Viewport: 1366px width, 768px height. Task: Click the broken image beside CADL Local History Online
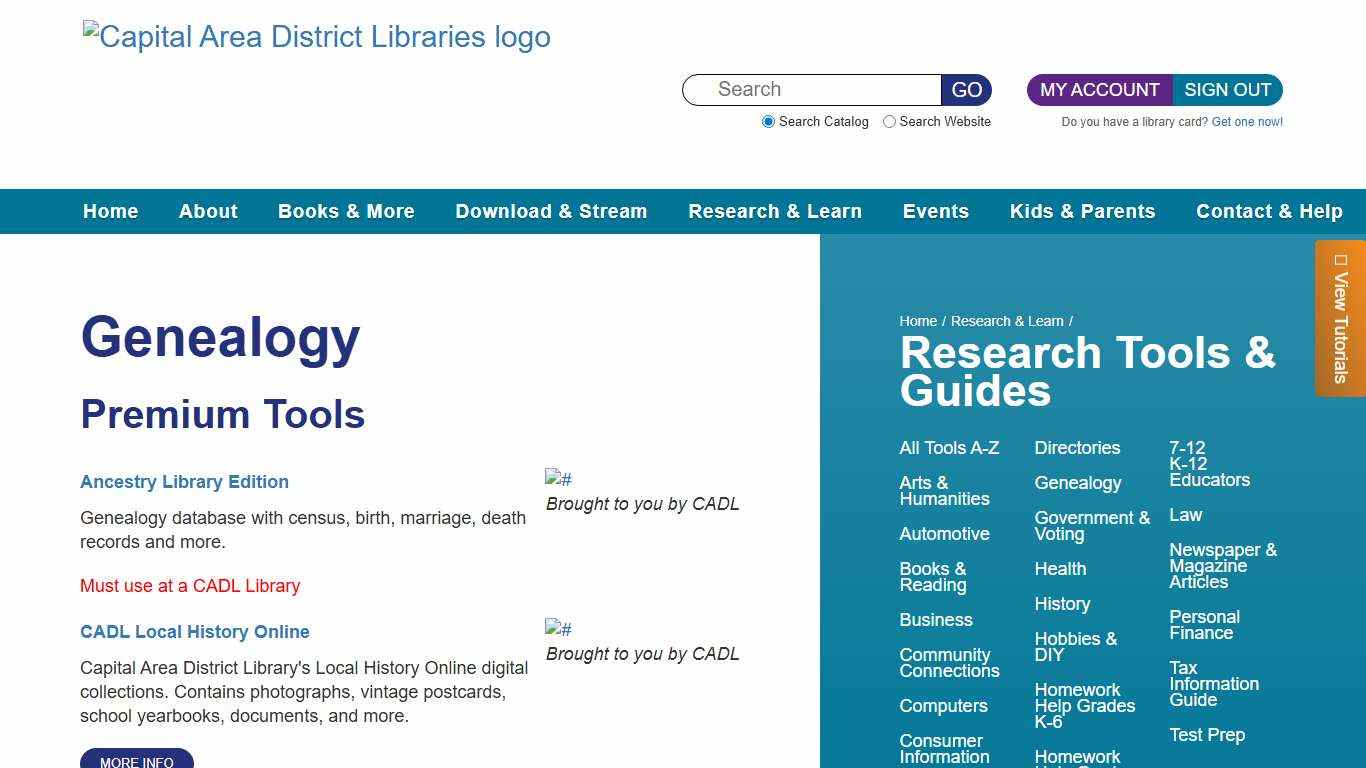point(557,628)
